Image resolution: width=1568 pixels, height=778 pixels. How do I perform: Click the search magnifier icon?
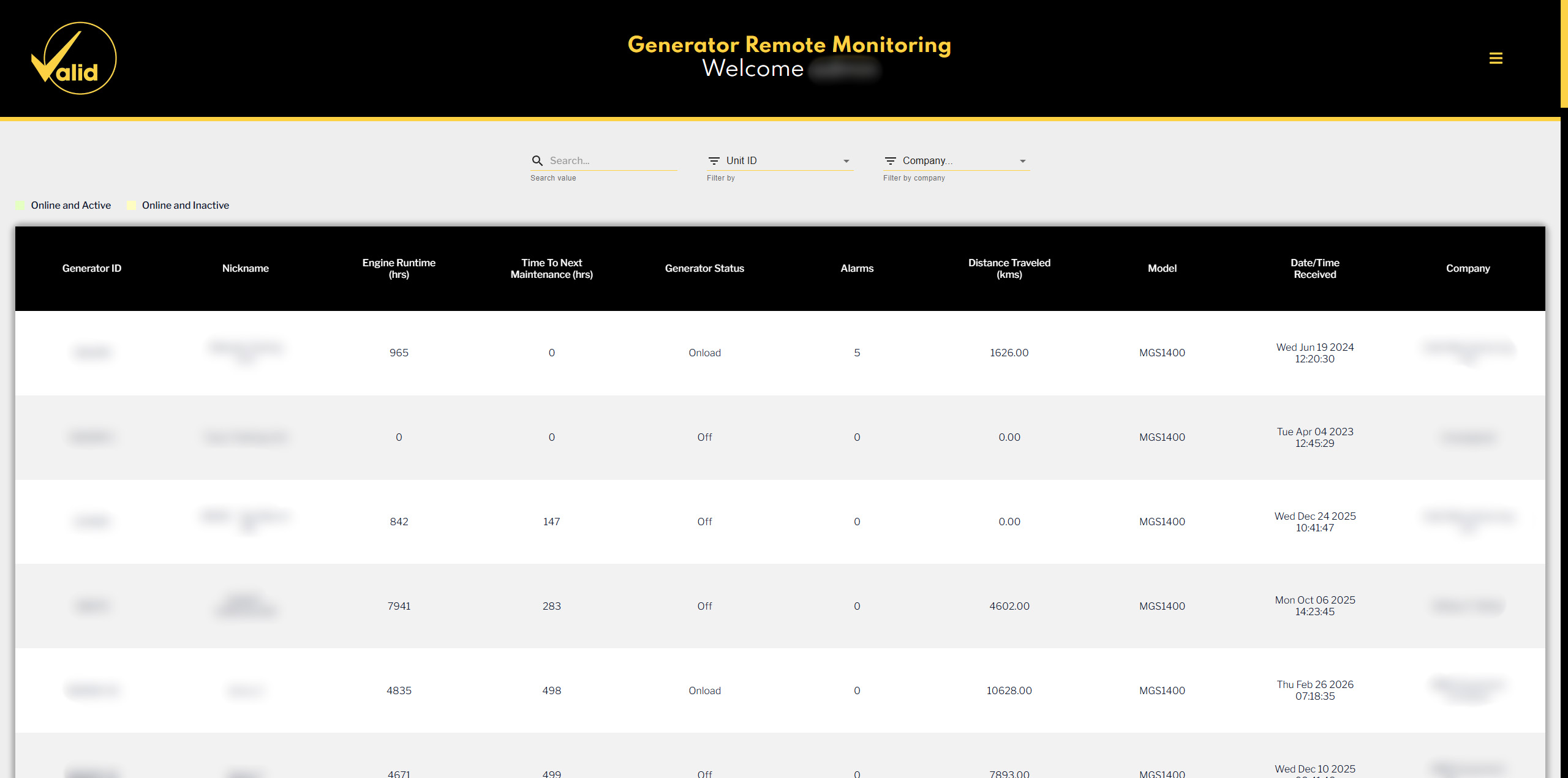tap(537, 160)
